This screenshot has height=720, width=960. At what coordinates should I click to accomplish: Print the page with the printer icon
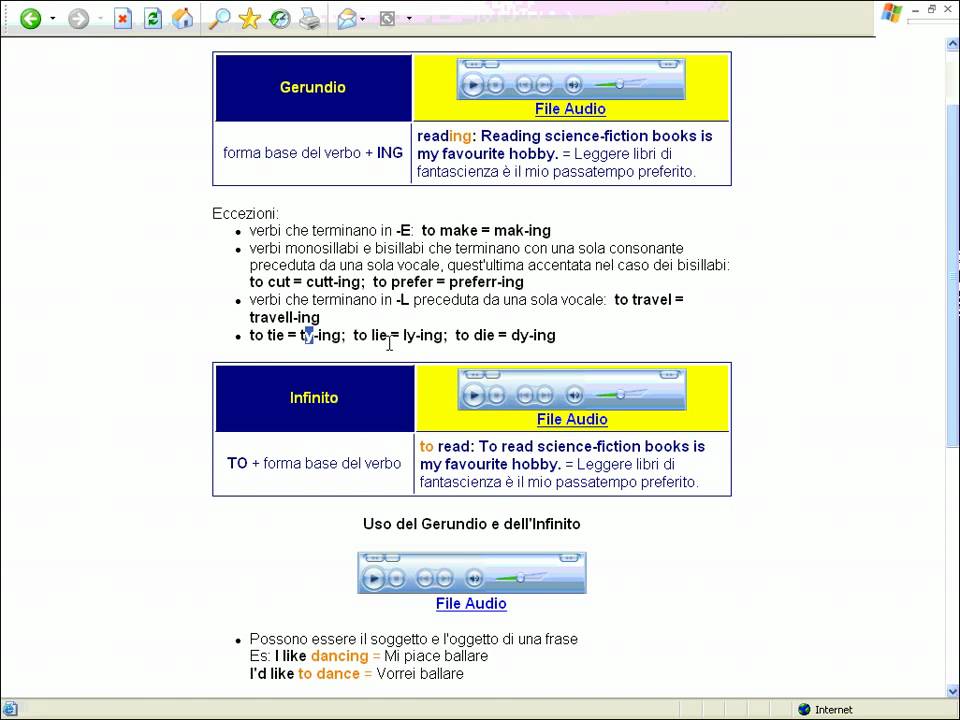click(310, 18)
